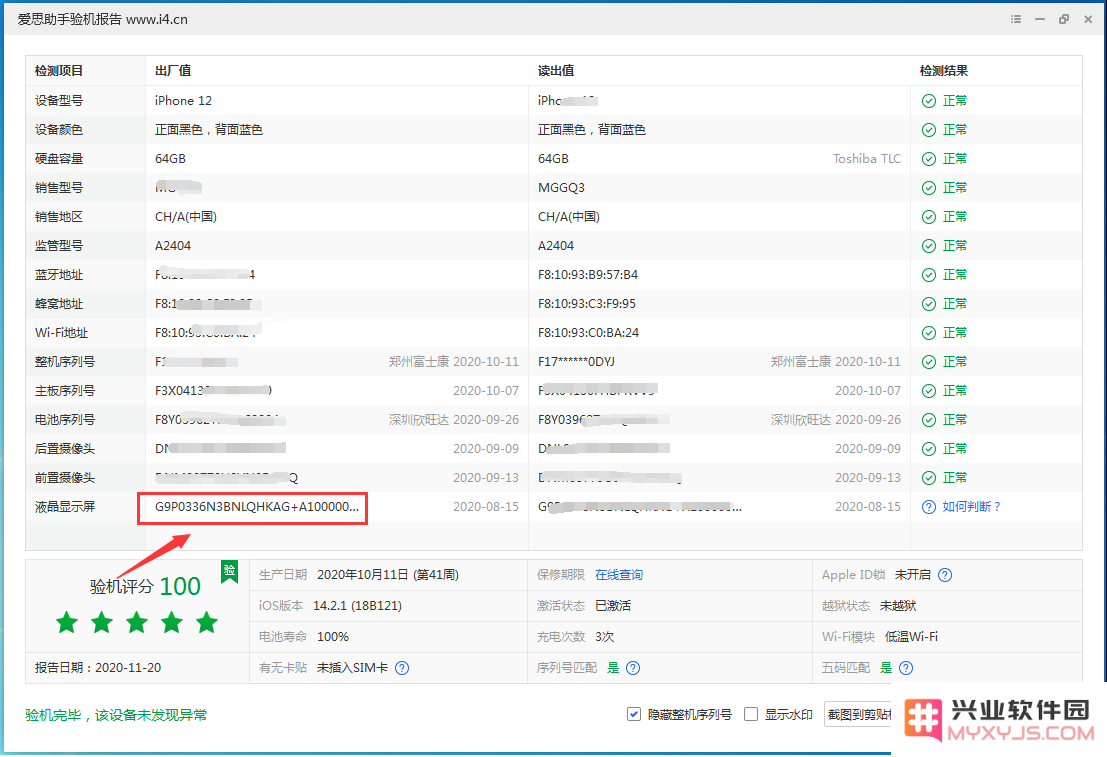Click the 验机评分 100 score
The image size is (1107, 757).
point(145,586)
